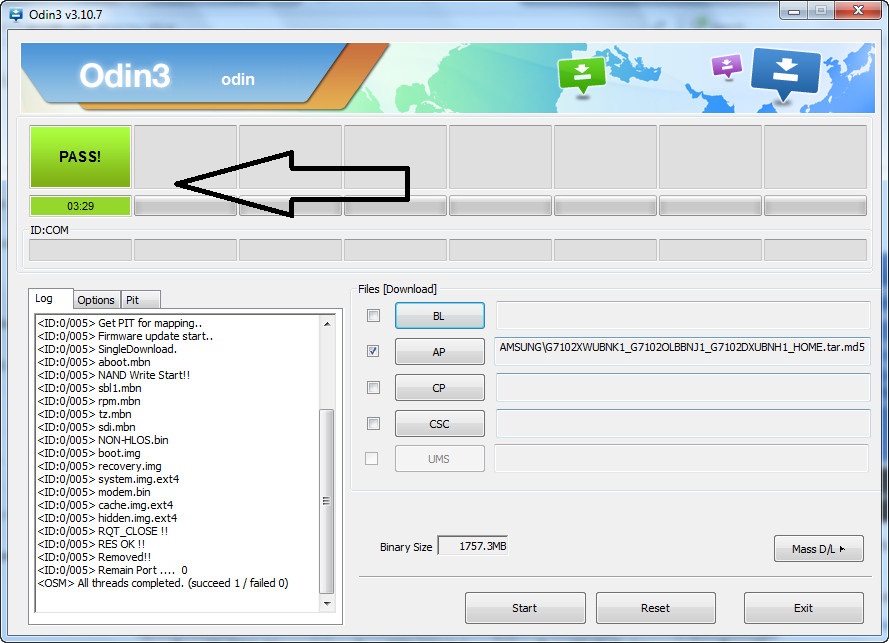Click the green 03:29 progress bar

80,206
